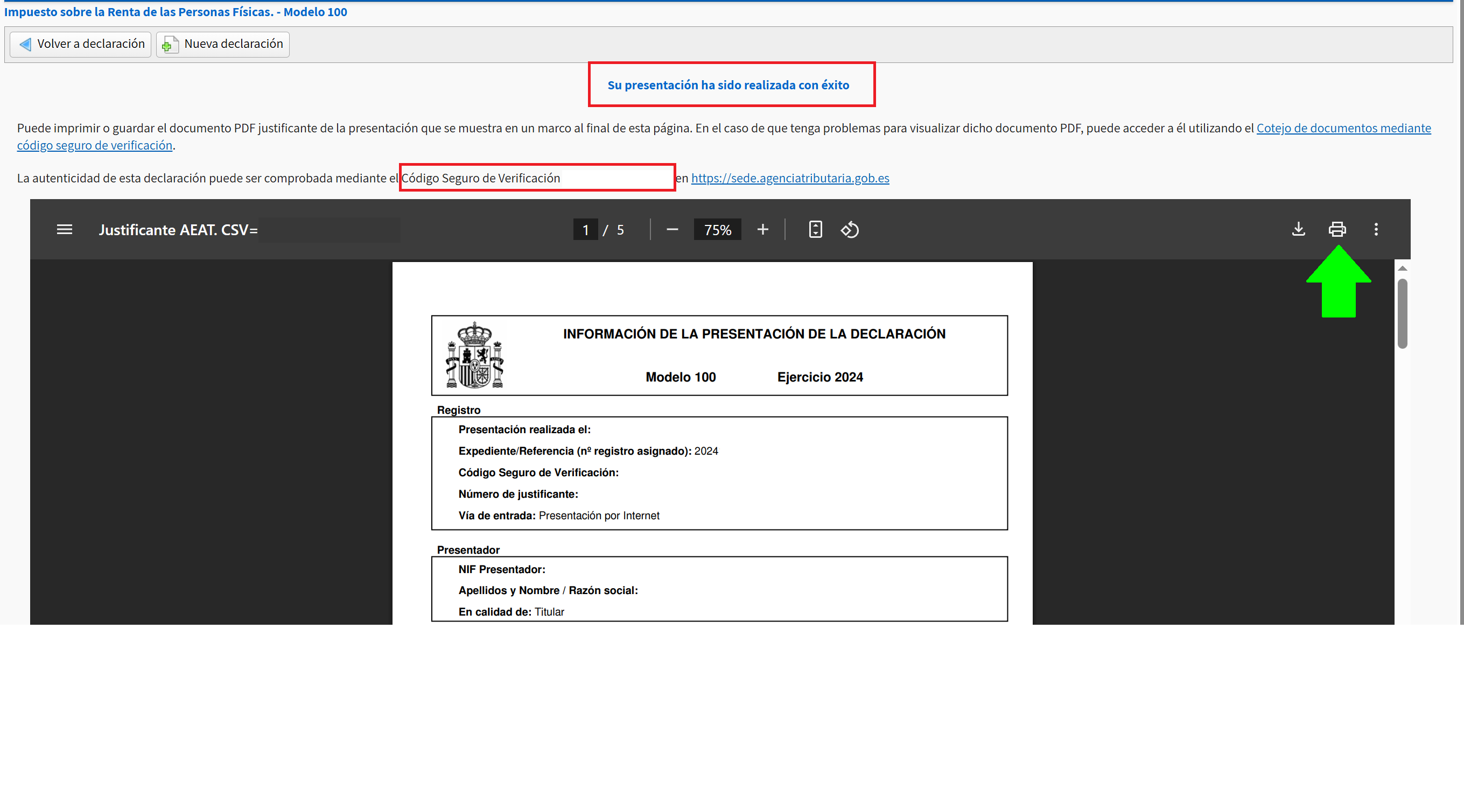1464x812 pixels.
Task: Edit the PDF page number field
Action: coord(585,229)
